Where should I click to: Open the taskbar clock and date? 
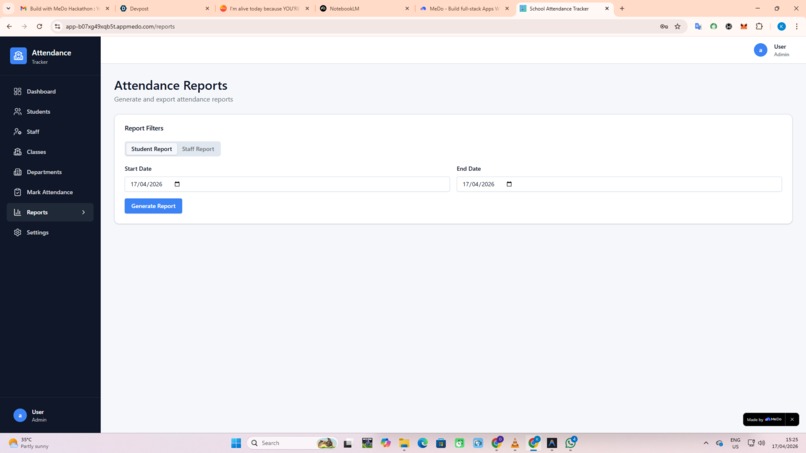[785, 443]
